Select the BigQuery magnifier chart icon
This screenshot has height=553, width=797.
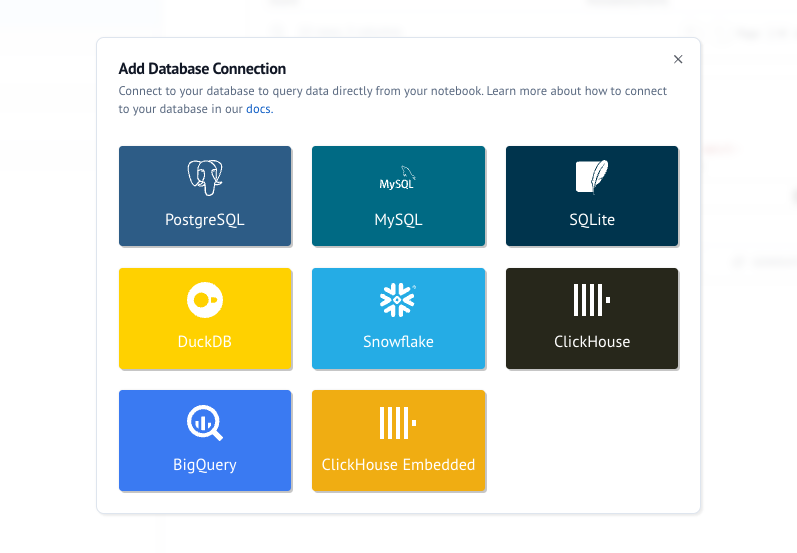pos(205,423)
